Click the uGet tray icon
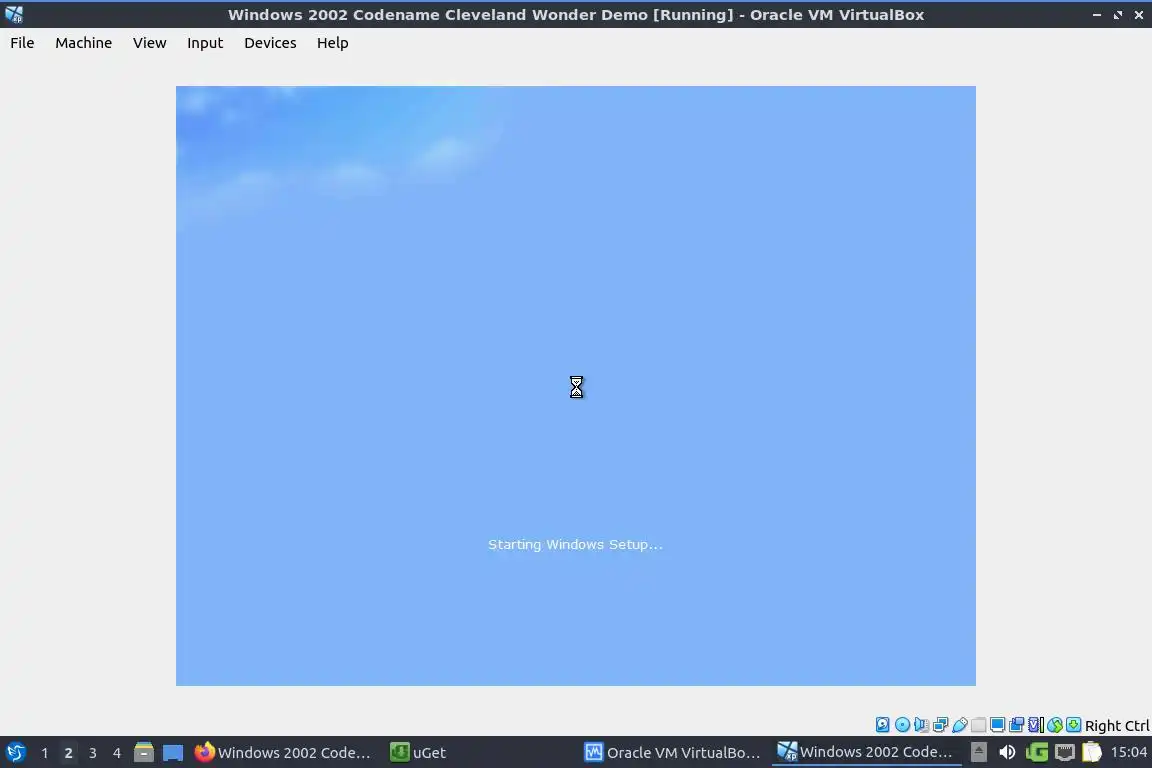This screenshot has width=1152, height=768. (x=1037, y=752)
